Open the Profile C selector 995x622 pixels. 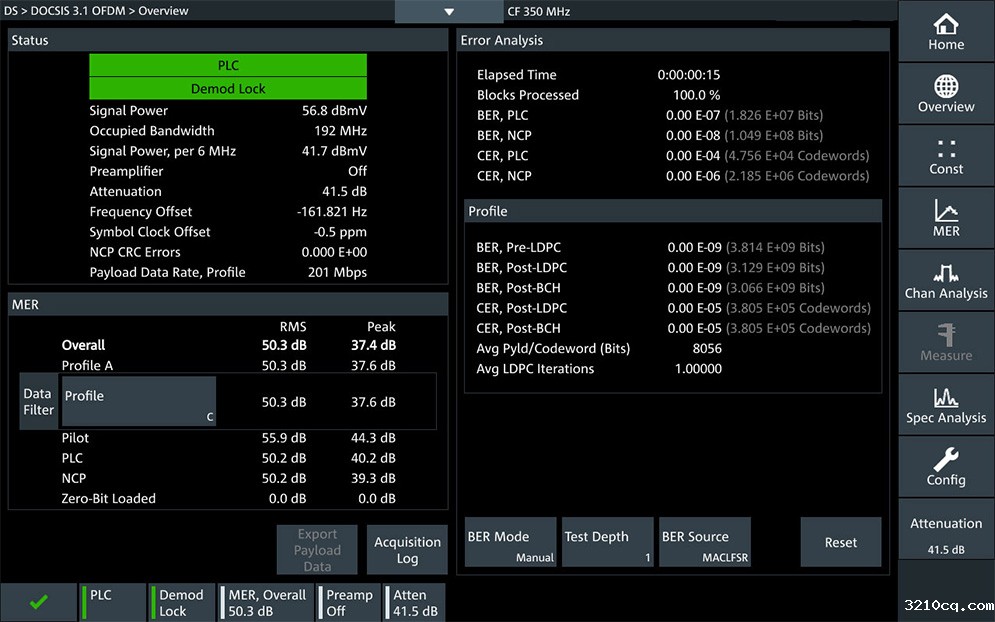point(139,402)
